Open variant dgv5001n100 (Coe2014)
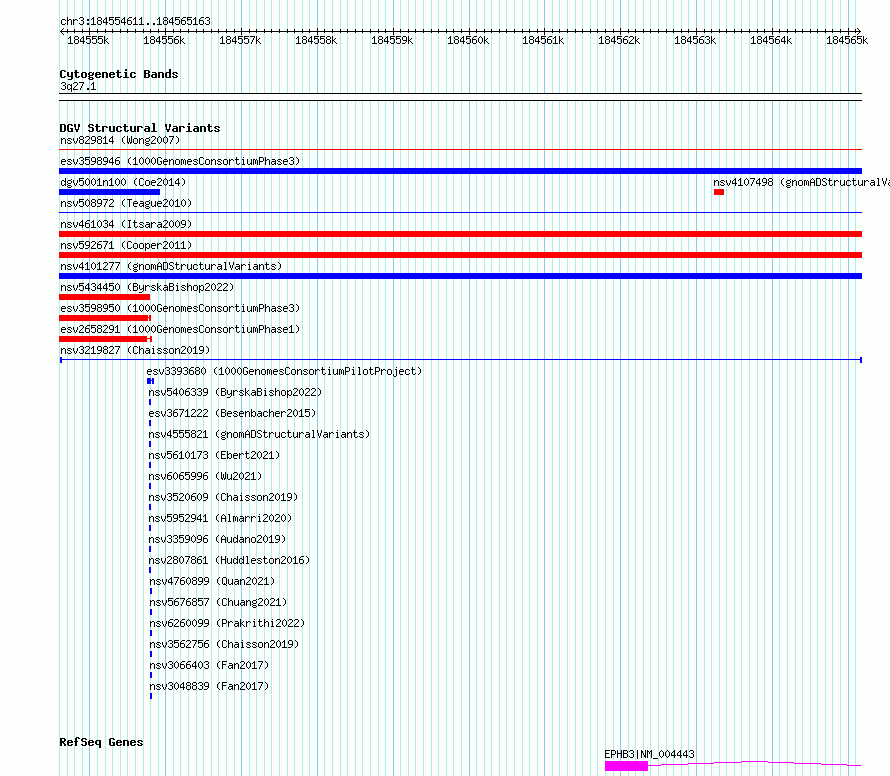890x776 pixels. click(x=123, y=182)
